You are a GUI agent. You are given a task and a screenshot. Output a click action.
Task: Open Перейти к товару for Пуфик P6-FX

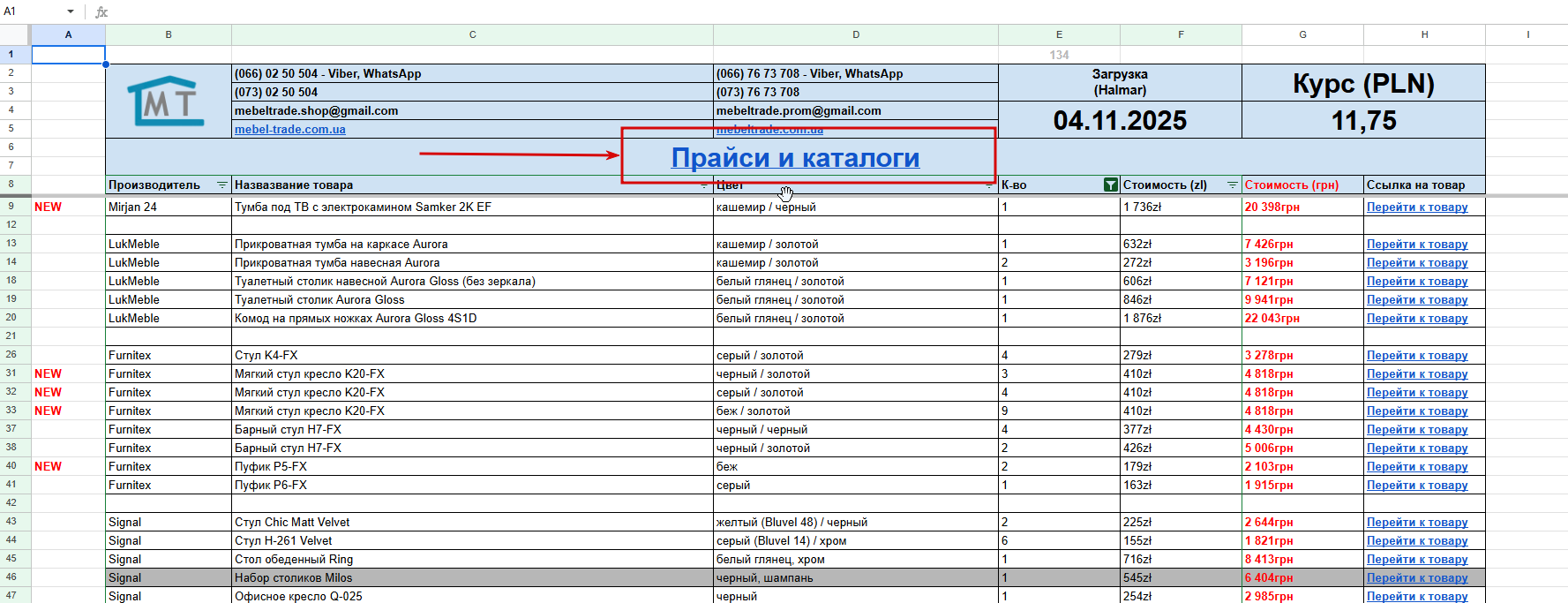[x=1417, y=486]
